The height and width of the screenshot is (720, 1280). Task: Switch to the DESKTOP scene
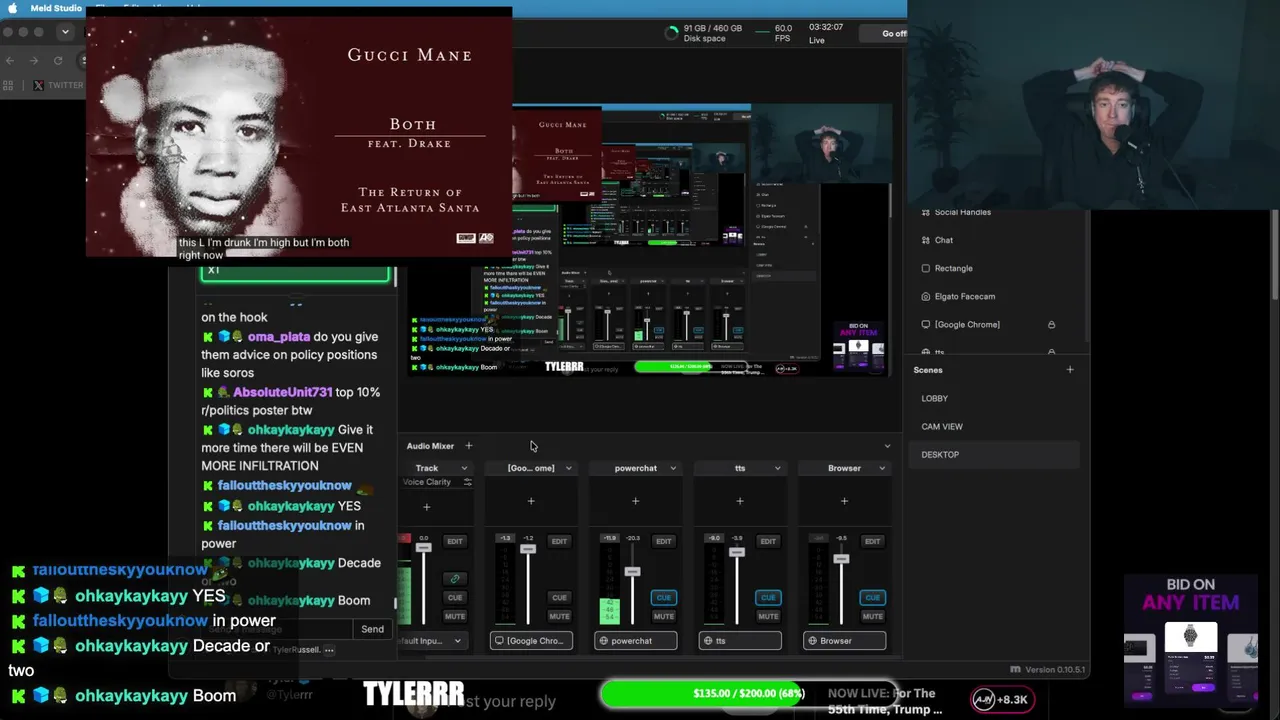[x=996, y=454]
